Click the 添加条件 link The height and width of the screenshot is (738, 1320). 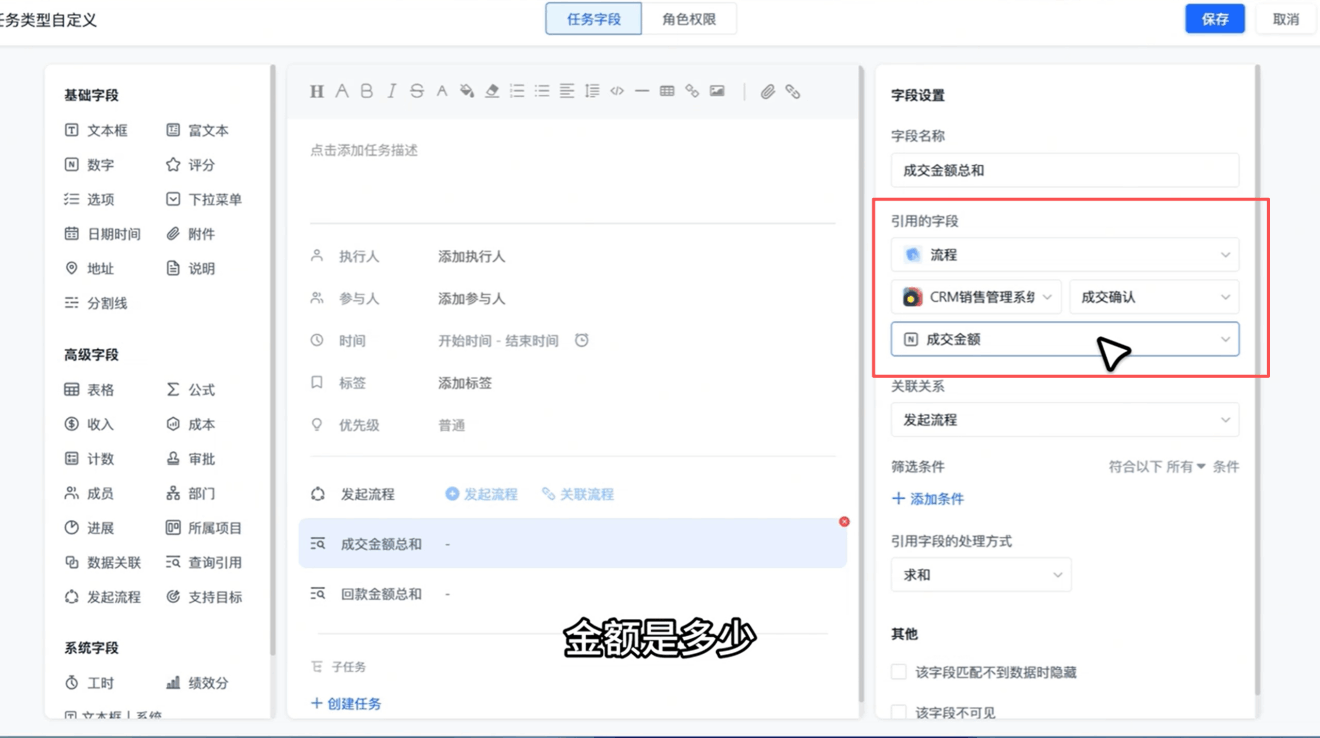point(928,499)
